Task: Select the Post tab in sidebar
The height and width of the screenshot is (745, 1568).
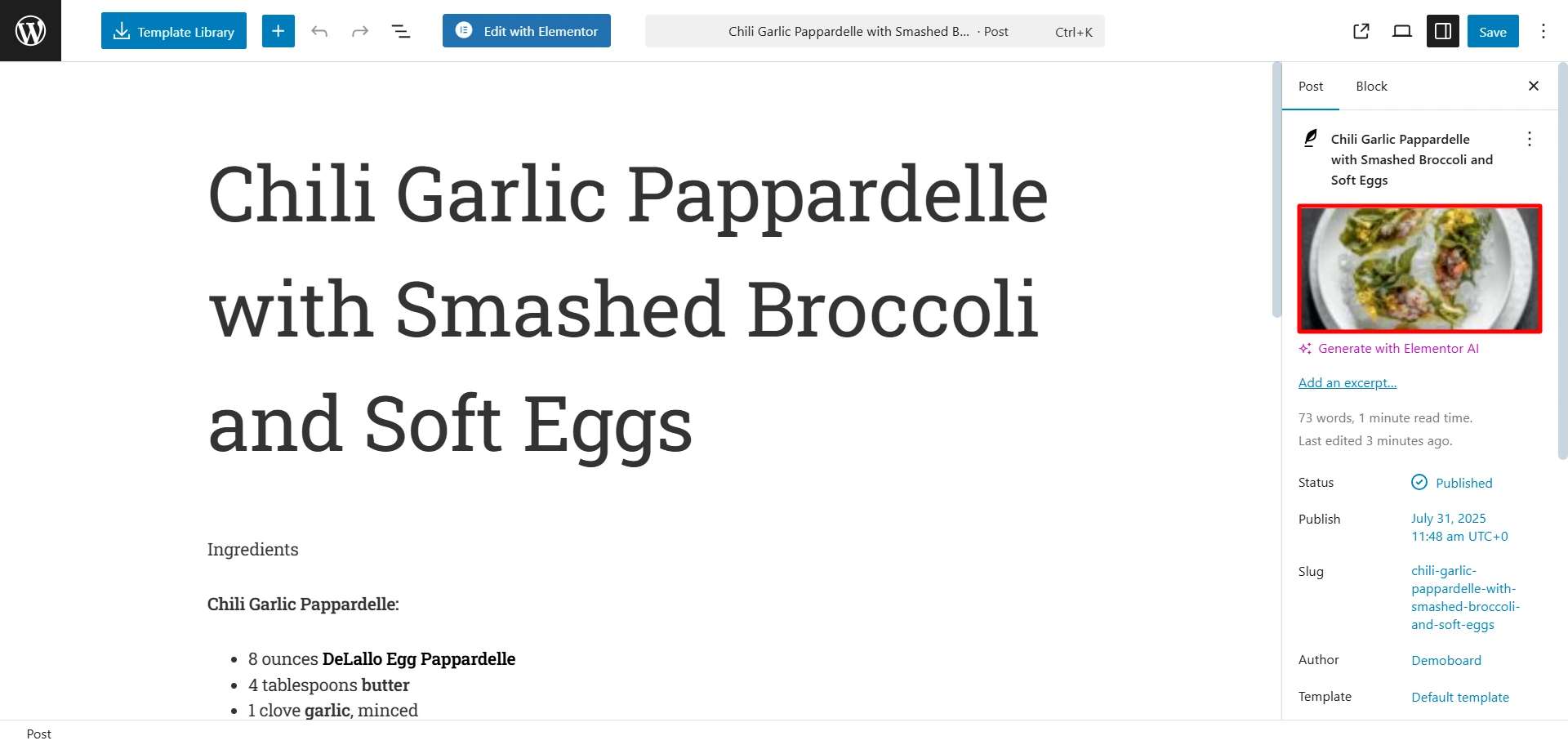Action: click(x=1311, y=86)
